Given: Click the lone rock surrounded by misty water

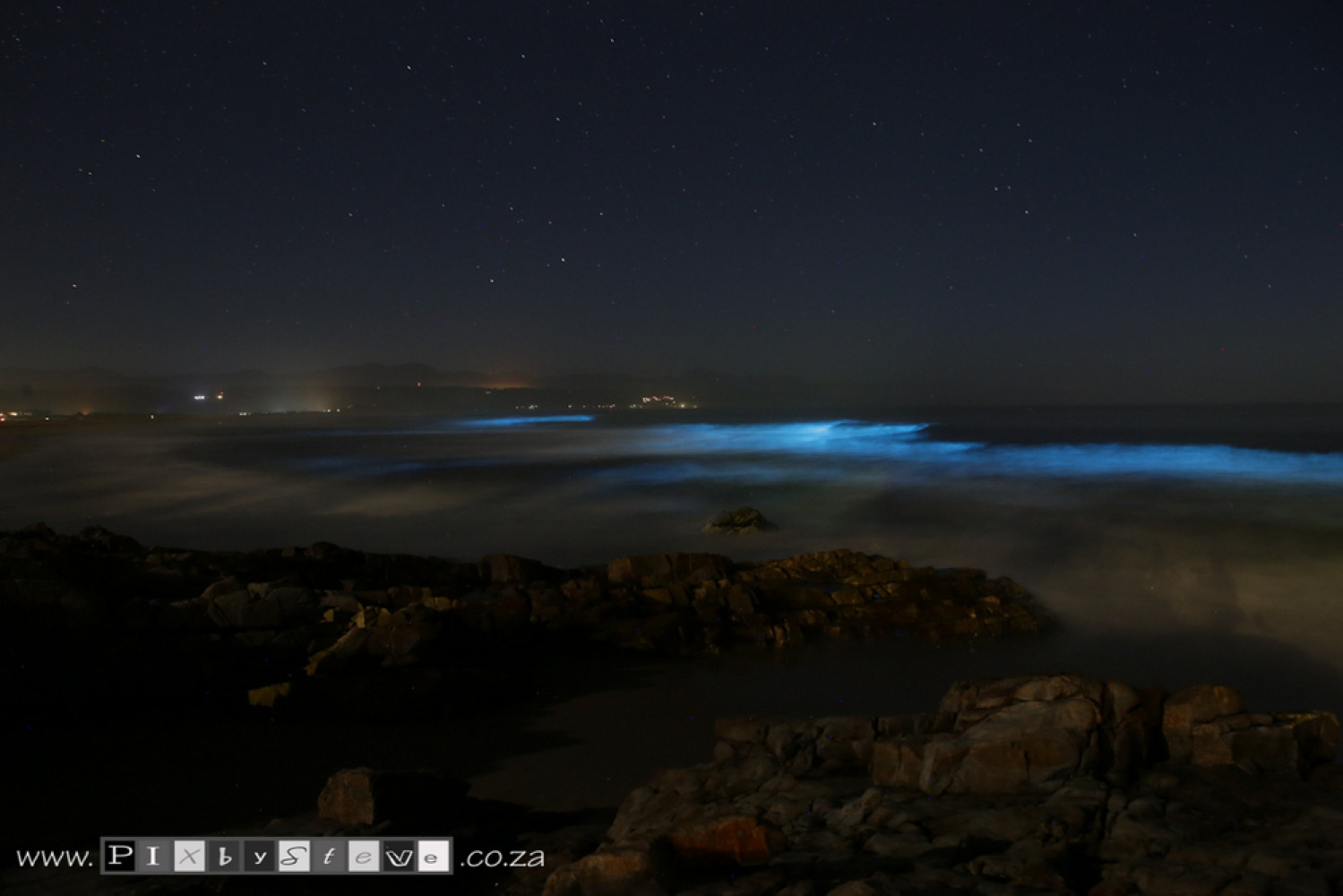Looking at the screenshot, I should [738, 521].
